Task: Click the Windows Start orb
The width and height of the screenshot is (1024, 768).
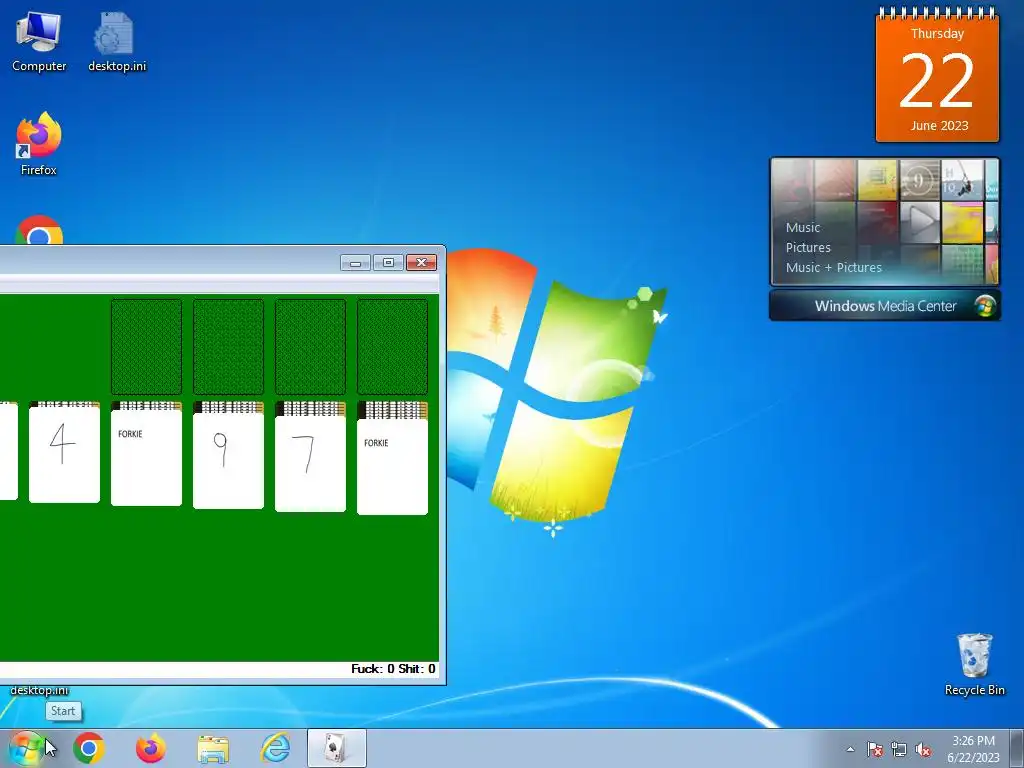Action: pyautogui.click(x=25, y=748)
